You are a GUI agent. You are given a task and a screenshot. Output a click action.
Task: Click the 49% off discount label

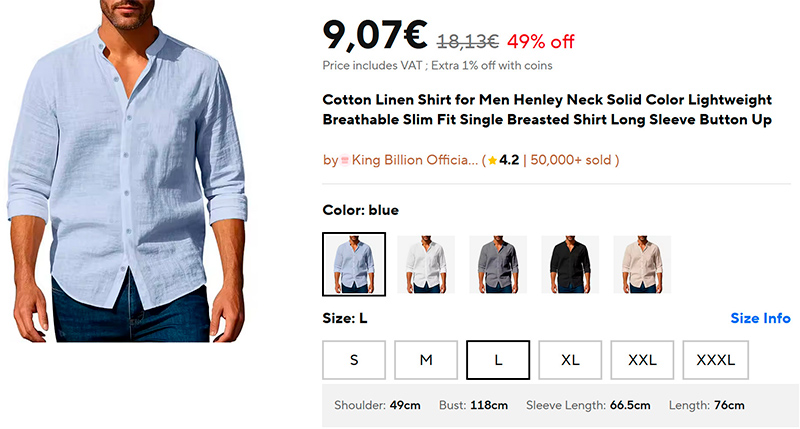click(540, 41)
